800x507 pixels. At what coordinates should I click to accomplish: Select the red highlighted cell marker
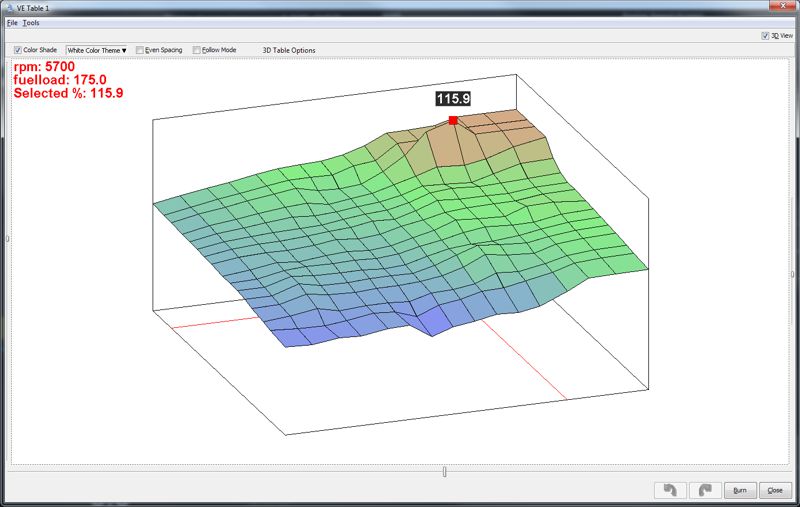click(453, 120)
